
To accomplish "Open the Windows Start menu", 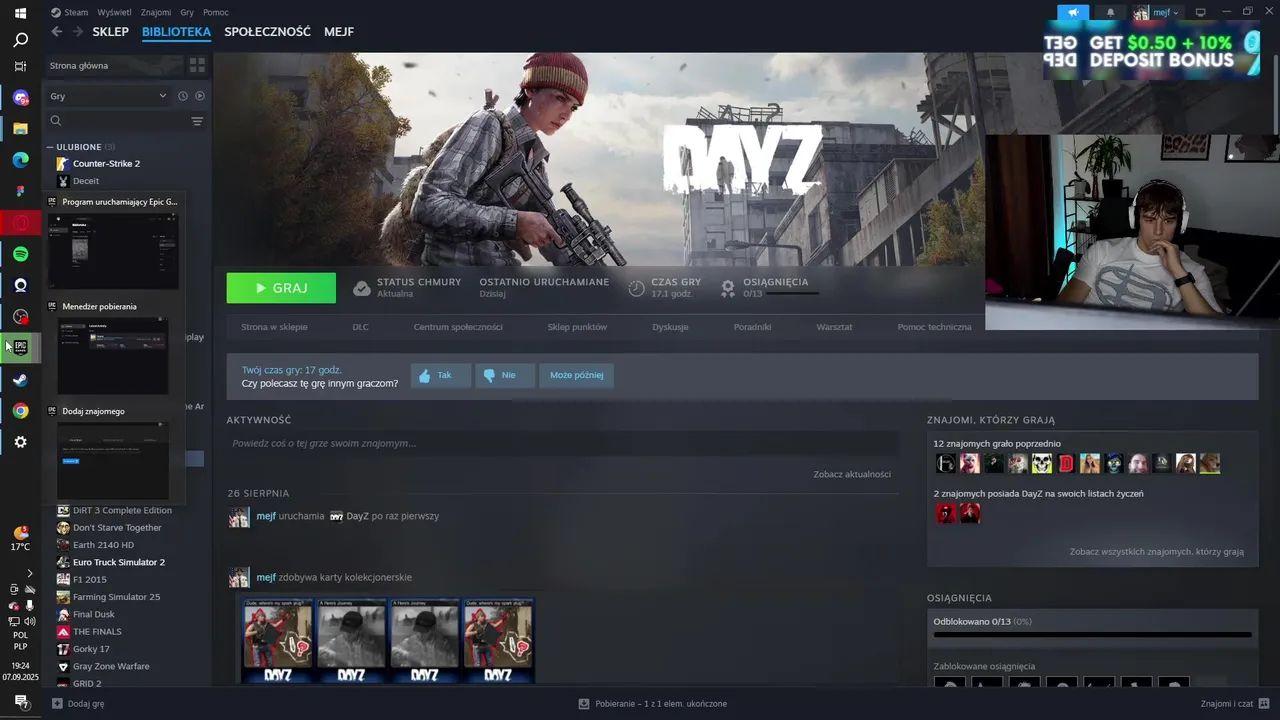I will (x=20, y=13).
